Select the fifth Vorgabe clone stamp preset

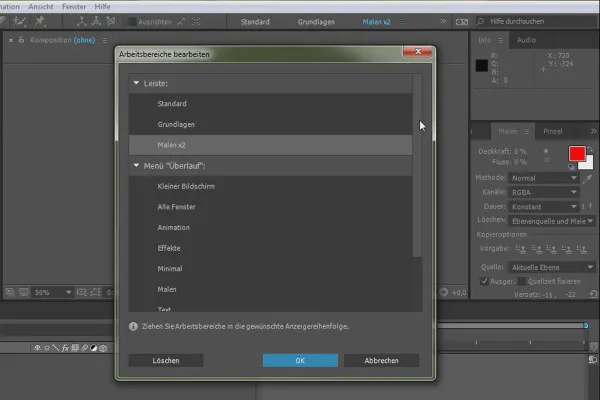[x=582, y=249]
